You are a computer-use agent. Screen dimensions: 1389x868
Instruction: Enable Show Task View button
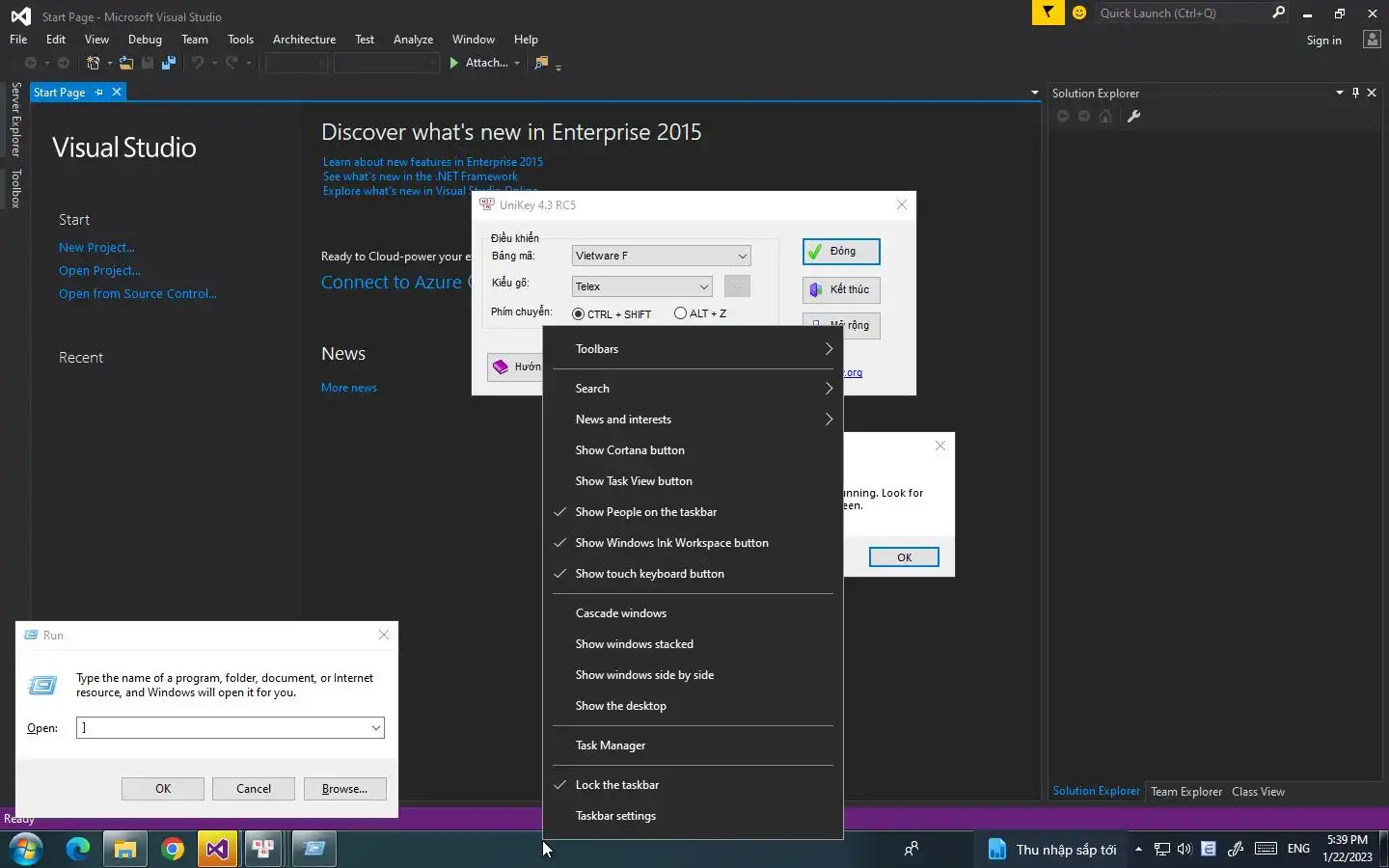click(693, 481)
